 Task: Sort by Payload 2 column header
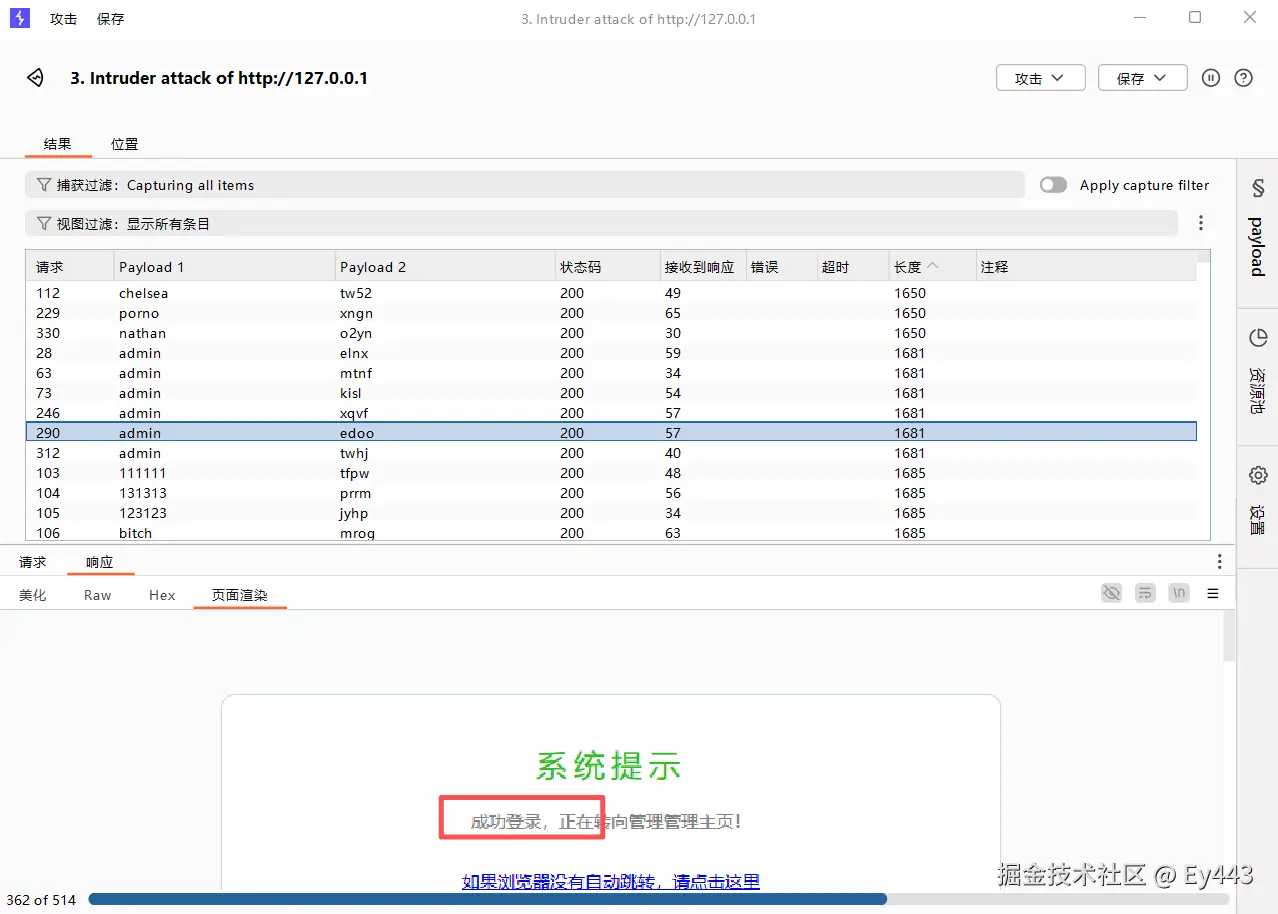click(445, 267)
